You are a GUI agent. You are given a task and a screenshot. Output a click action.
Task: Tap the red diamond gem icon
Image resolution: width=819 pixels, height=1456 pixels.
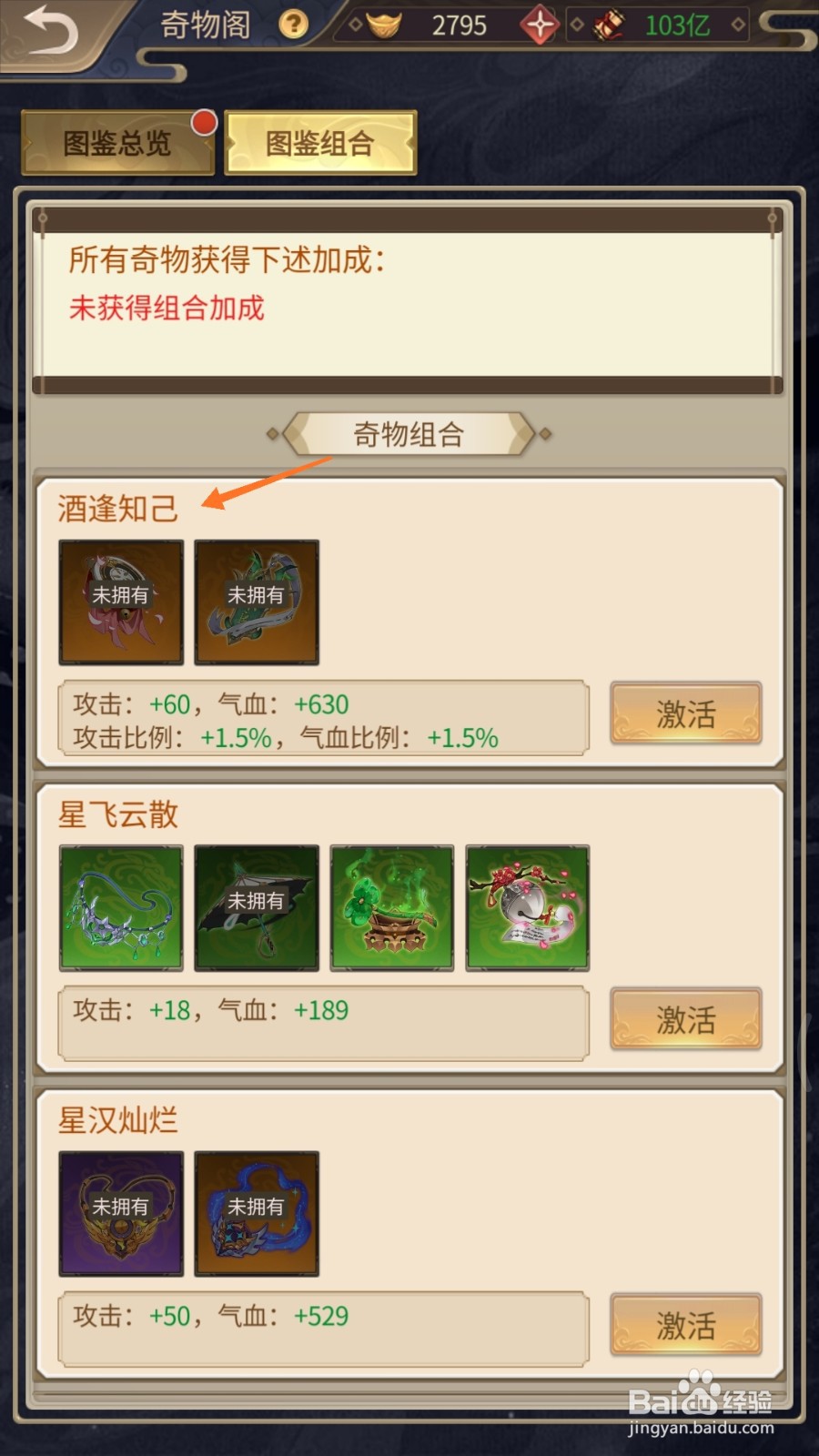pos(540,25)
